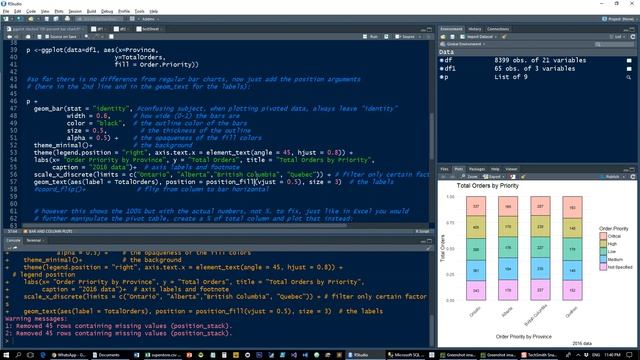Viewport: 640px width, 360px height.
Task: Open the Tools menu
Action: pos(140,11)
